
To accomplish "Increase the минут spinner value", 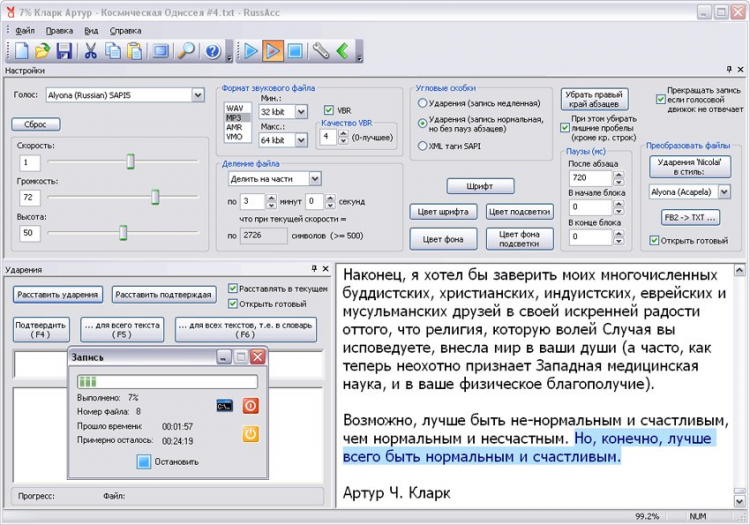I will coord(271,197).
